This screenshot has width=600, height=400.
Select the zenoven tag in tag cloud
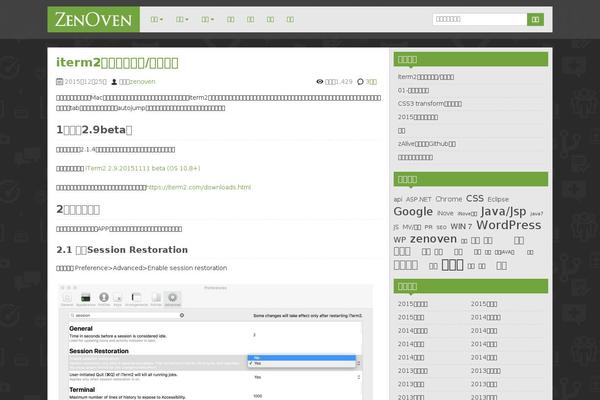[x=433, y=239]
